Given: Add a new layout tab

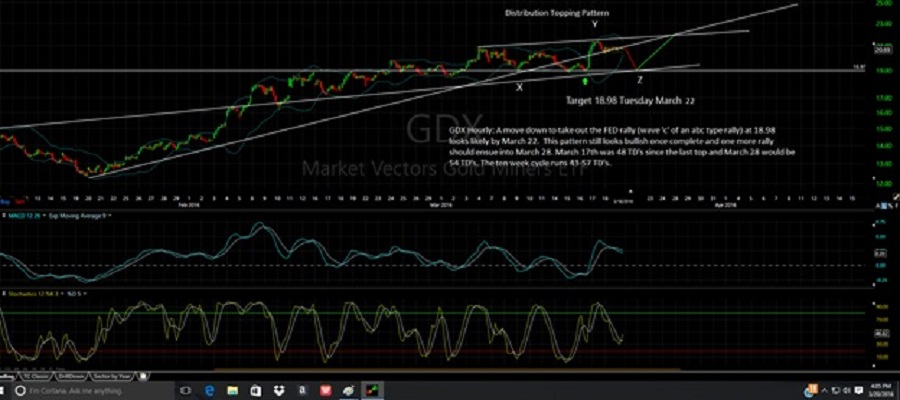Looking at the screenshot, I should pyautogui.click(x=143, y=376).
